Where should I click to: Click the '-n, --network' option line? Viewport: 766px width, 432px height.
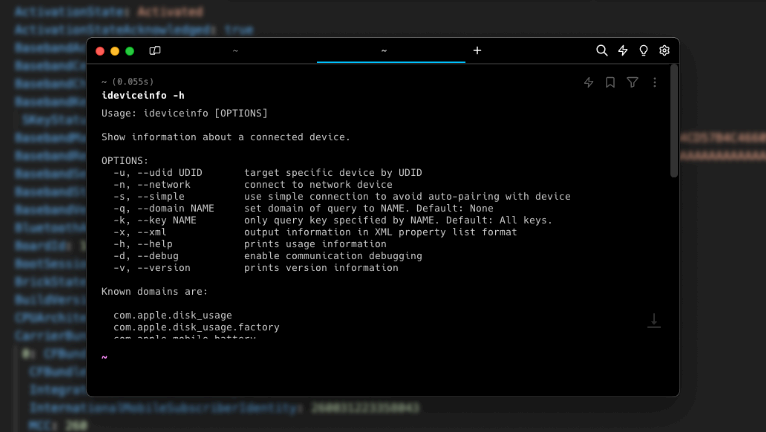coord(253,184)
